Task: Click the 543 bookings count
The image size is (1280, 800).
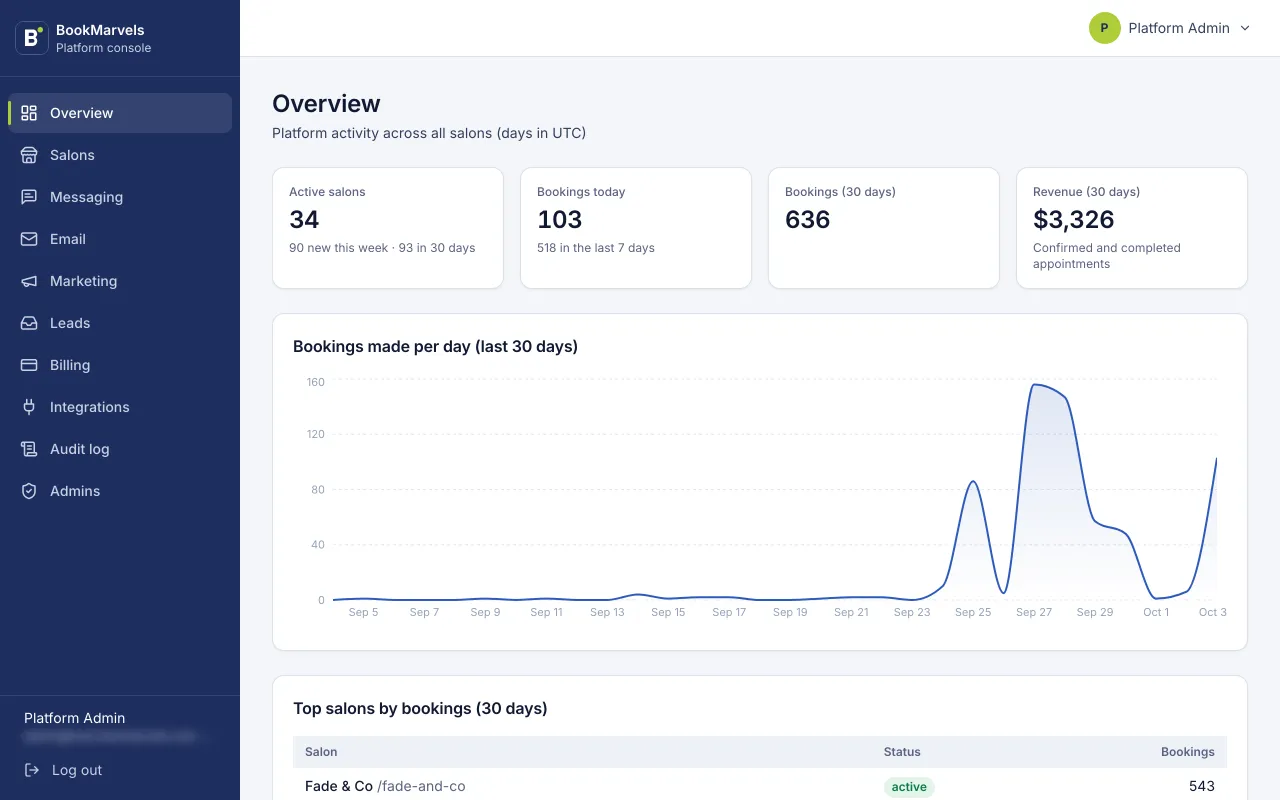Action: point(1202,786)
